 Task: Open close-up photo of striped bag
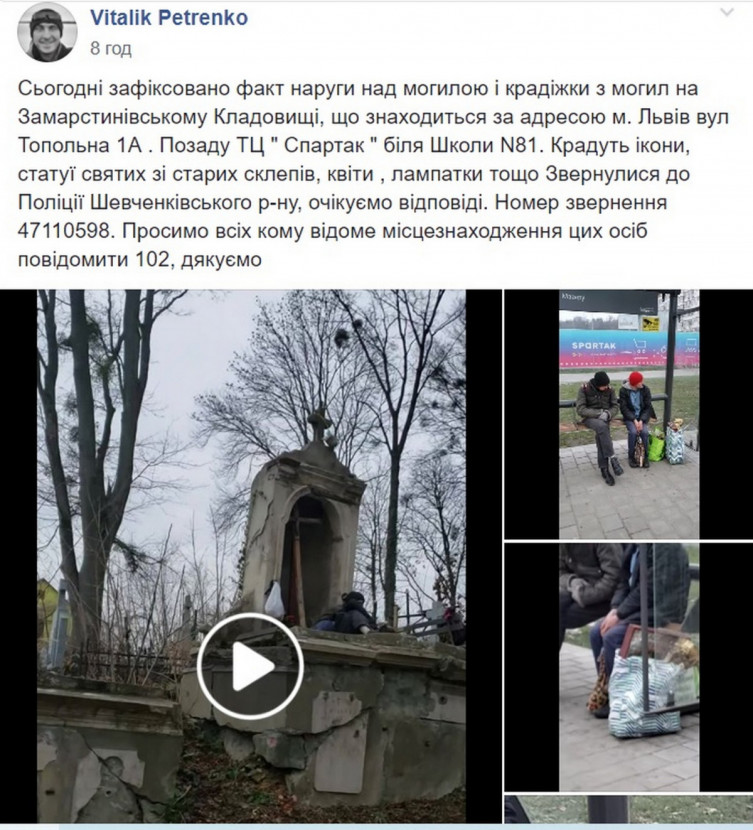point(629,667)
